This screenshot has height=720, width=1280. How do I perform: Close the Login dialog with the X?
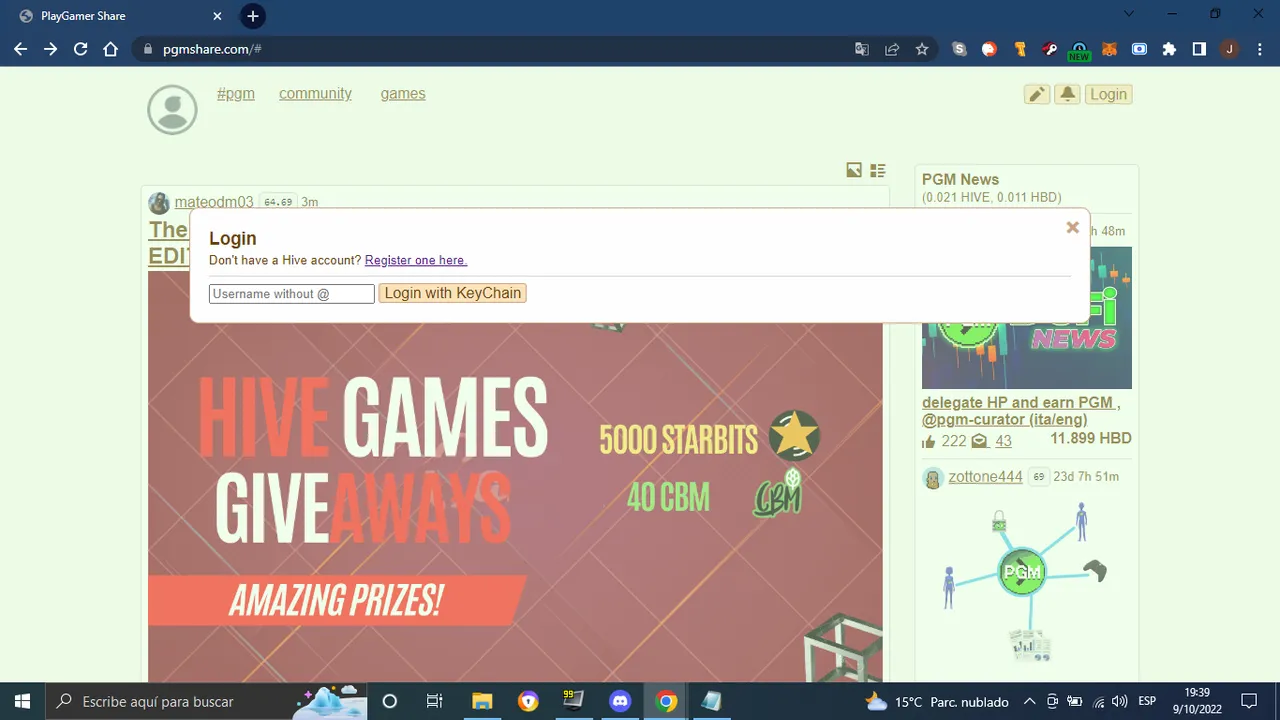1072,227
